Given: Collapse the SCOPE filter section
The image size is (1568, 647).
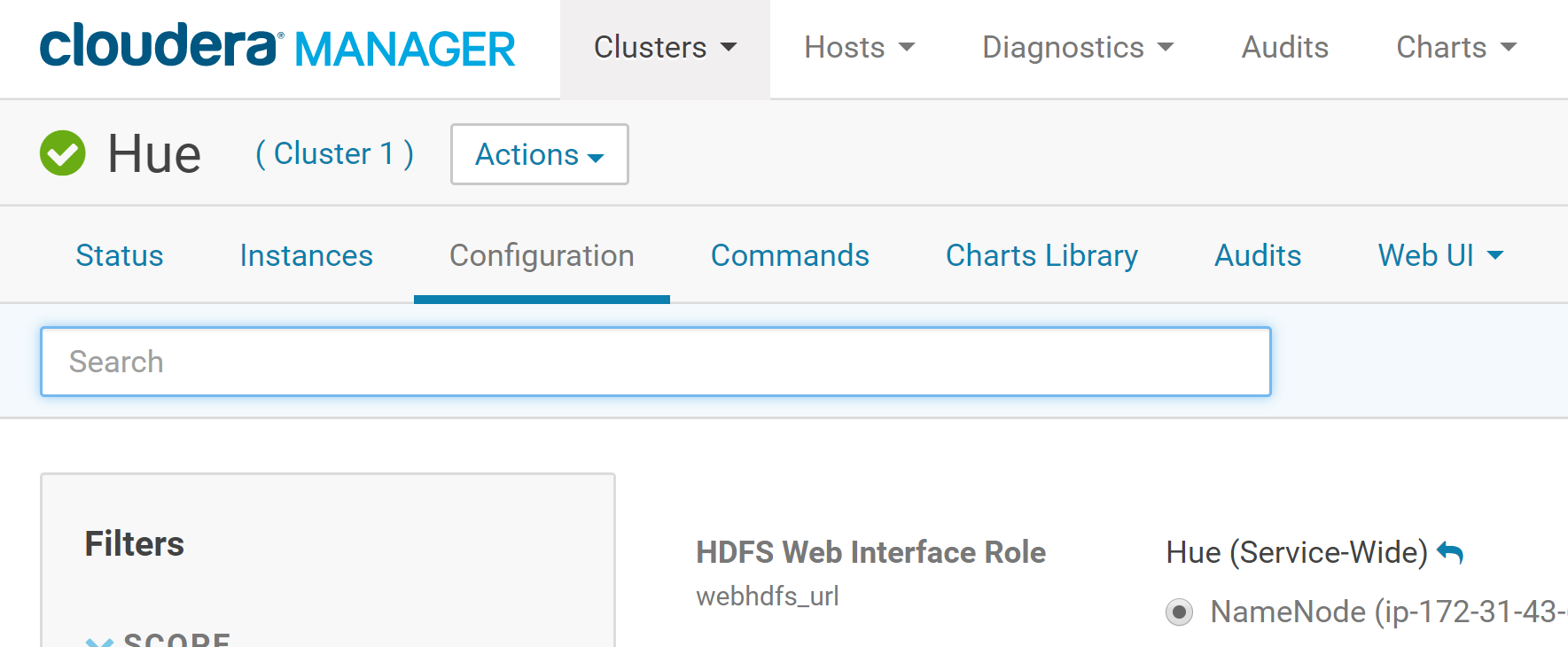Looking at the screenshot, I should point(100,641).
